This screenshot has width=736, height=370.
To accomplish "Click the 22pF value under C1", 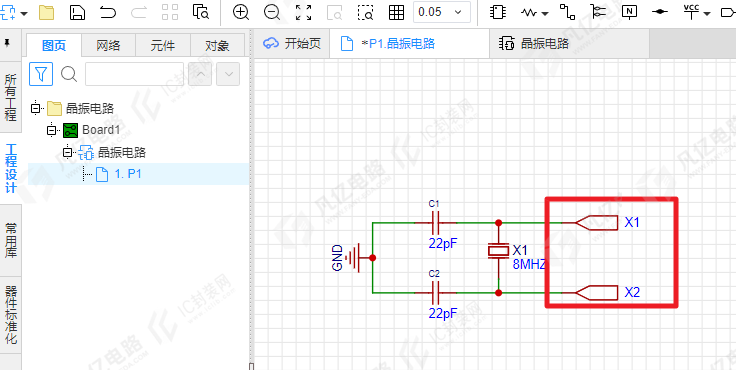I will pos(443,243).
